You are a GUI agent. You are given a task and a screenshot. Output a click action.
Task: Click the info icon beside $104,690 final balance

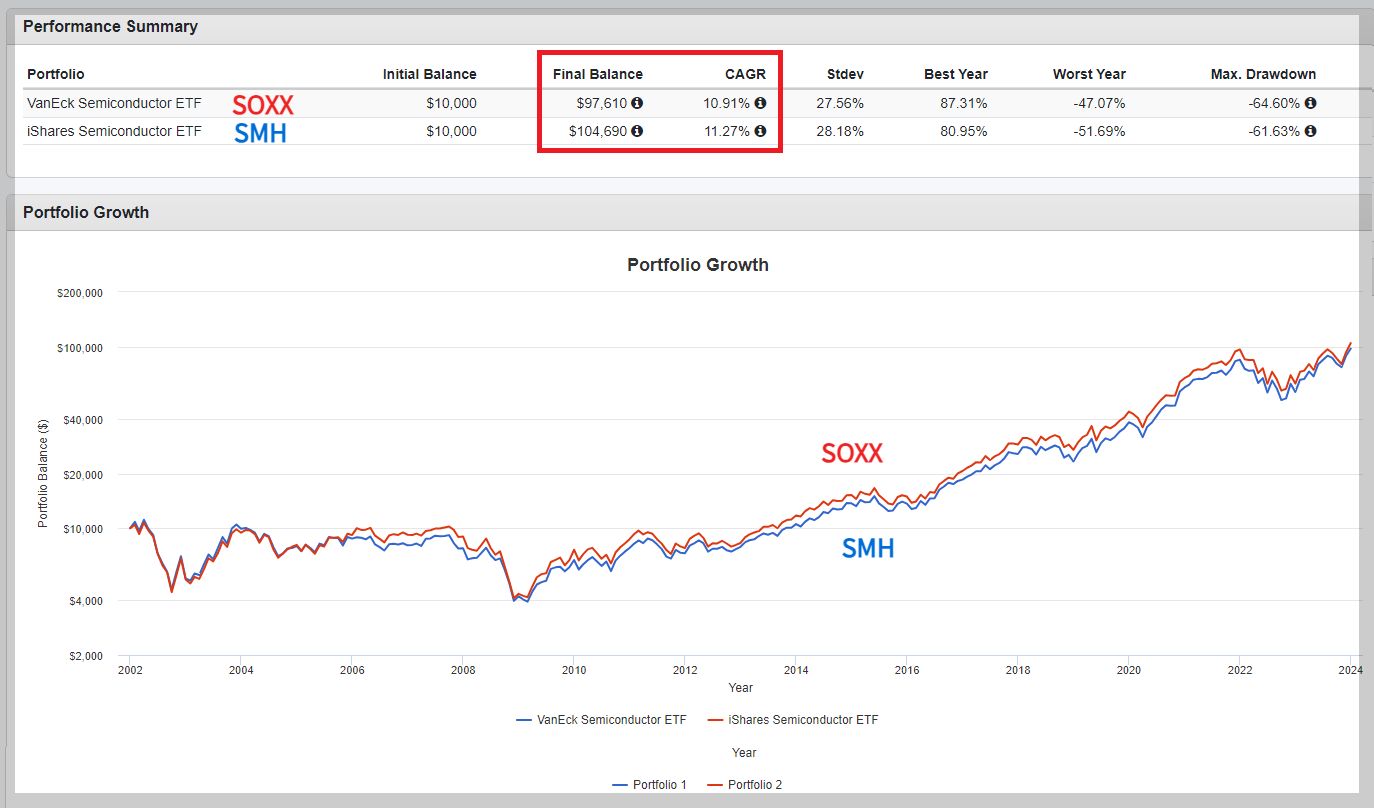(x=637, y=131)
